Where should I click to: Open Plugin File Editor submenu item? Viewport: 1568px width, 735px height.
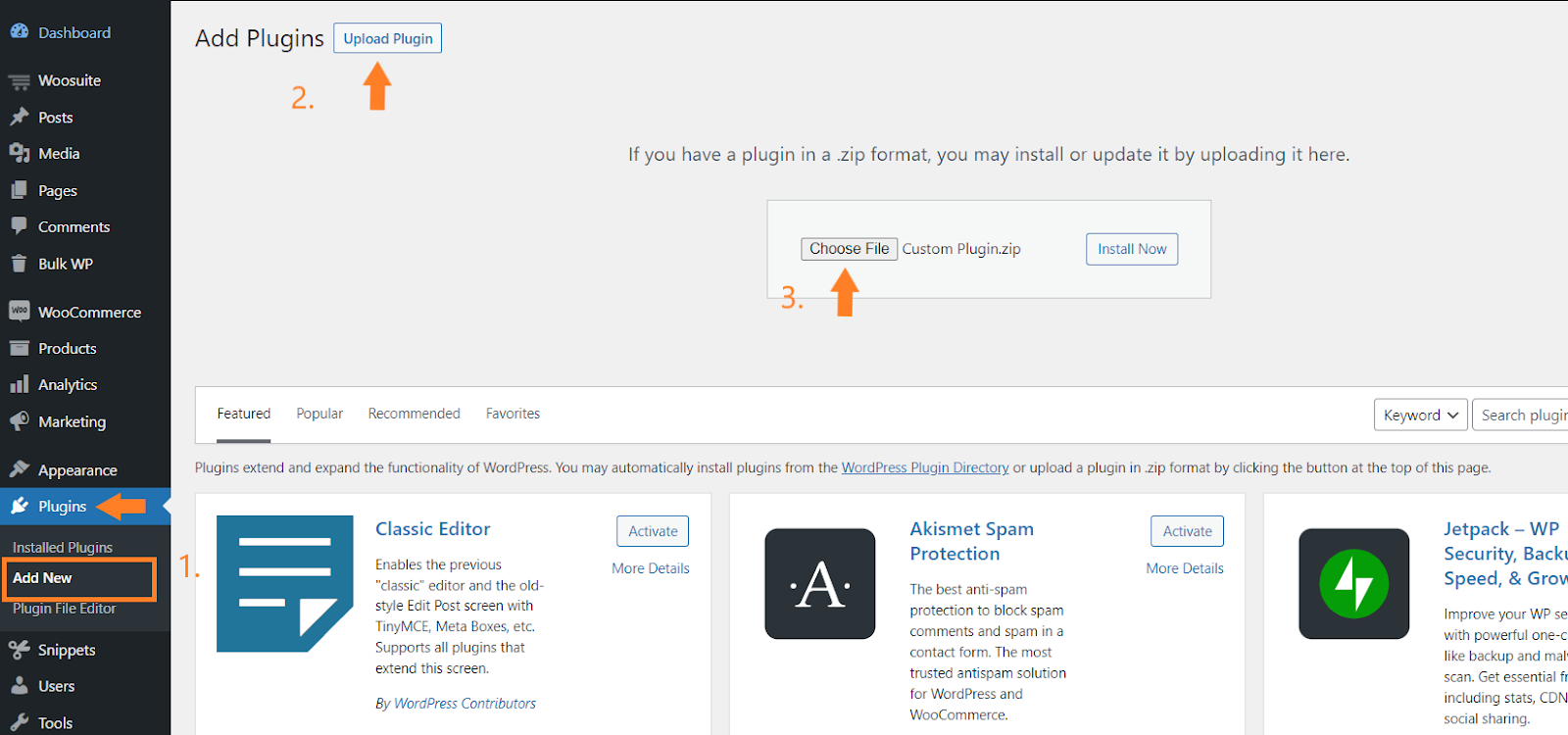(64, 609)
